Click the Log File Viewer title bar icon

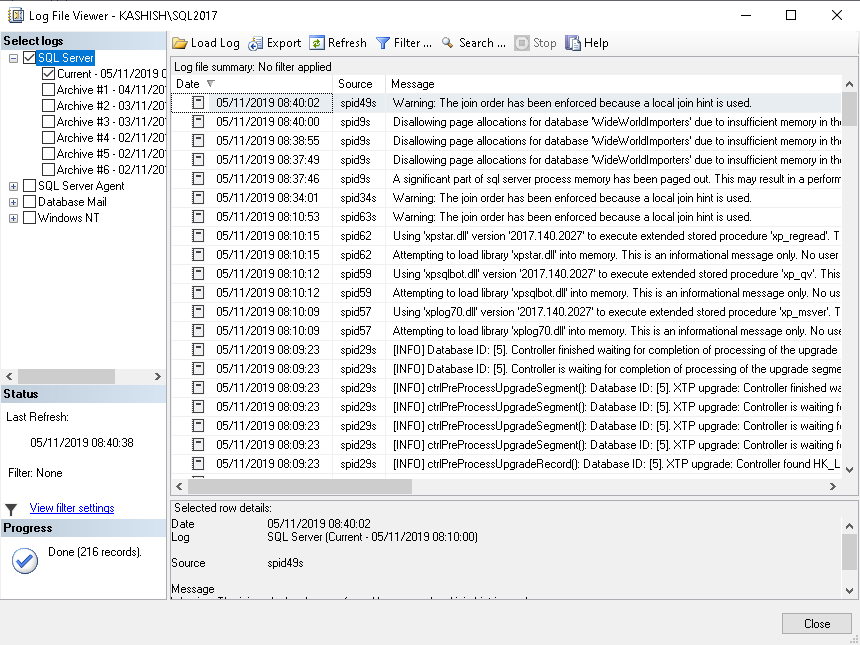click(16, 15)
